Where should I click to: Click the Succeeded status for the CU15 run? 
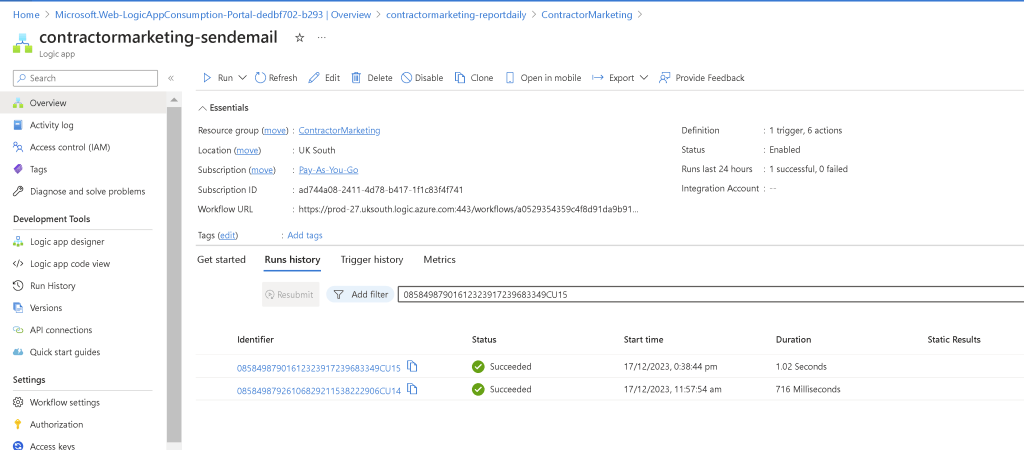[502, 366]
